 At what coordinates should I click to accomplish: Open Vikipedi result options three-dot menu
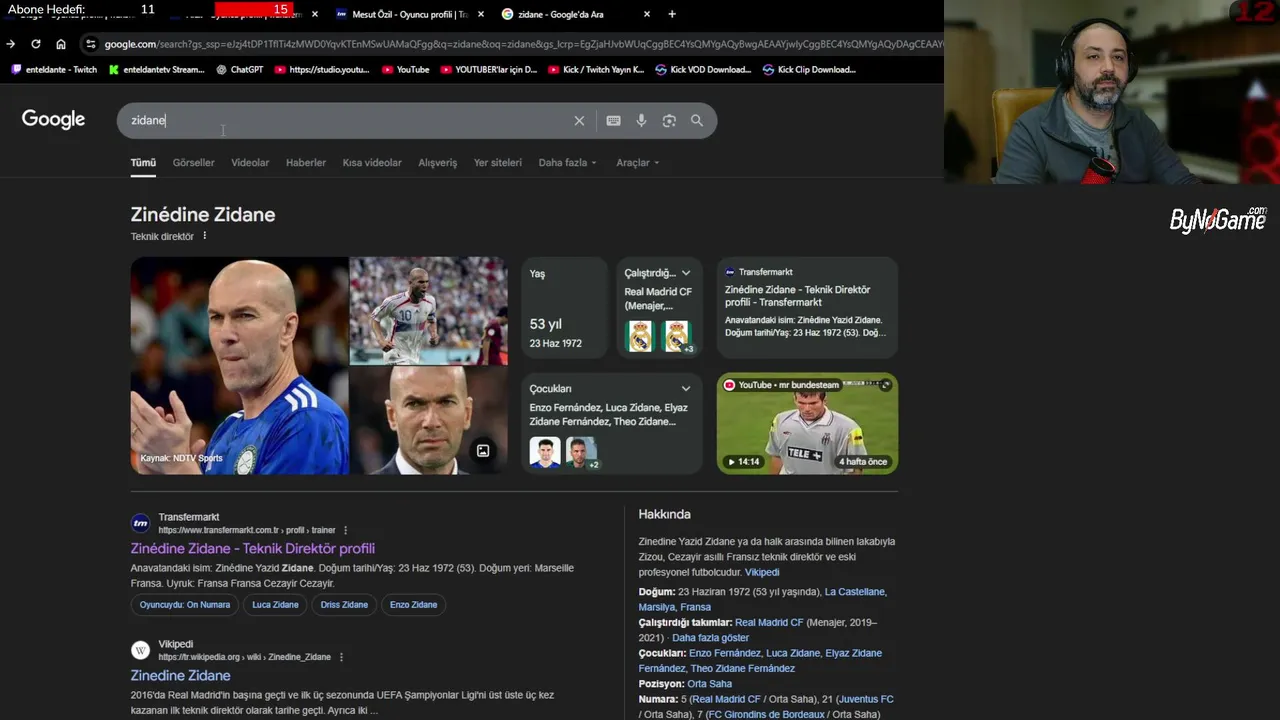[341, 657]
